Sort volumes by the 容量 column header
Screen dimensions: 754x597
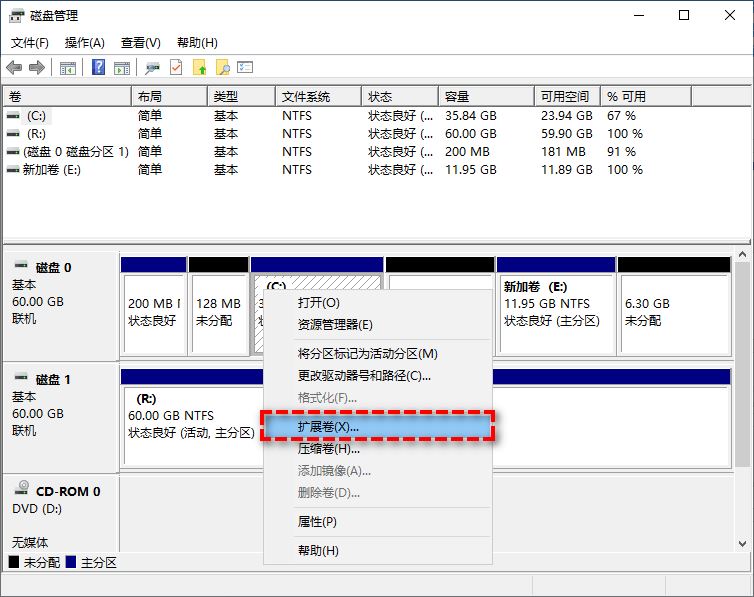[457, 97]
